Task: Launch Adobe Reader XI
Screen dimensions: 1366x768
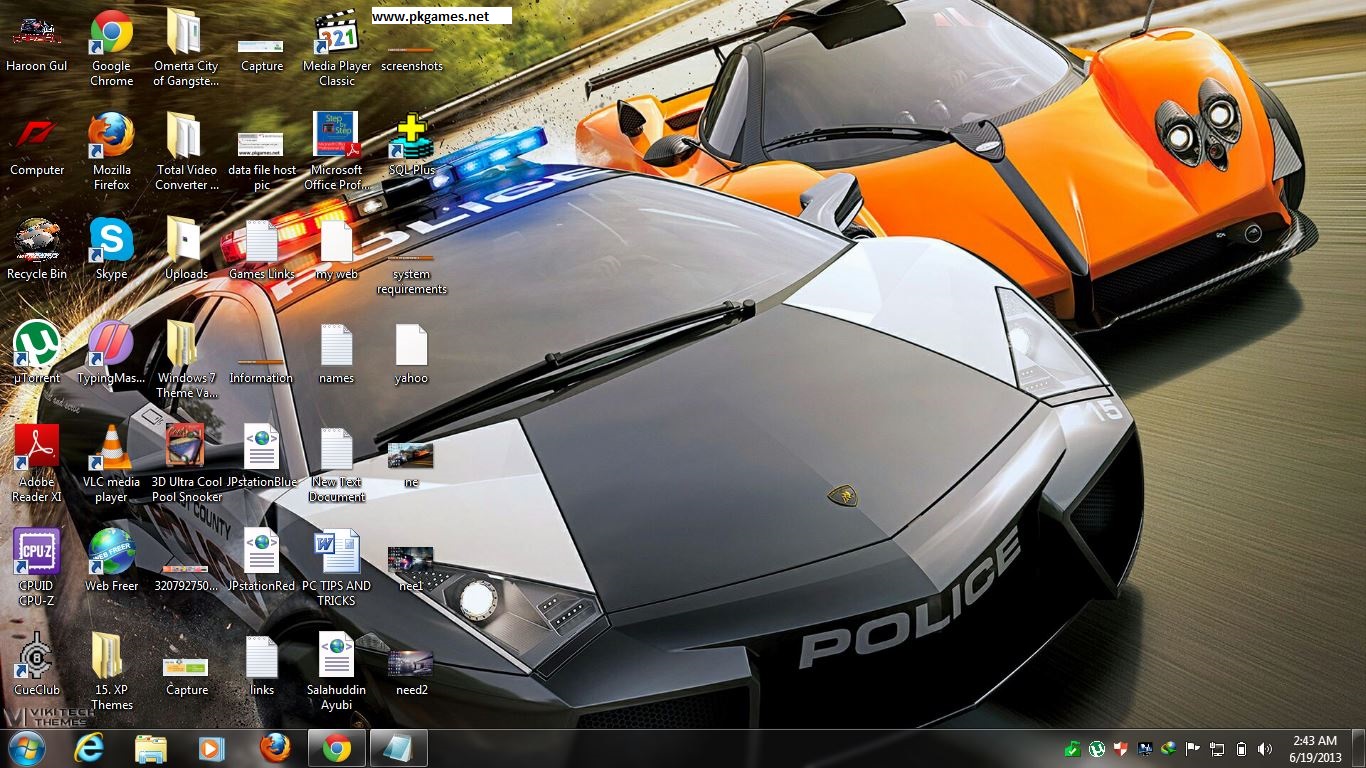Action: 37,464
